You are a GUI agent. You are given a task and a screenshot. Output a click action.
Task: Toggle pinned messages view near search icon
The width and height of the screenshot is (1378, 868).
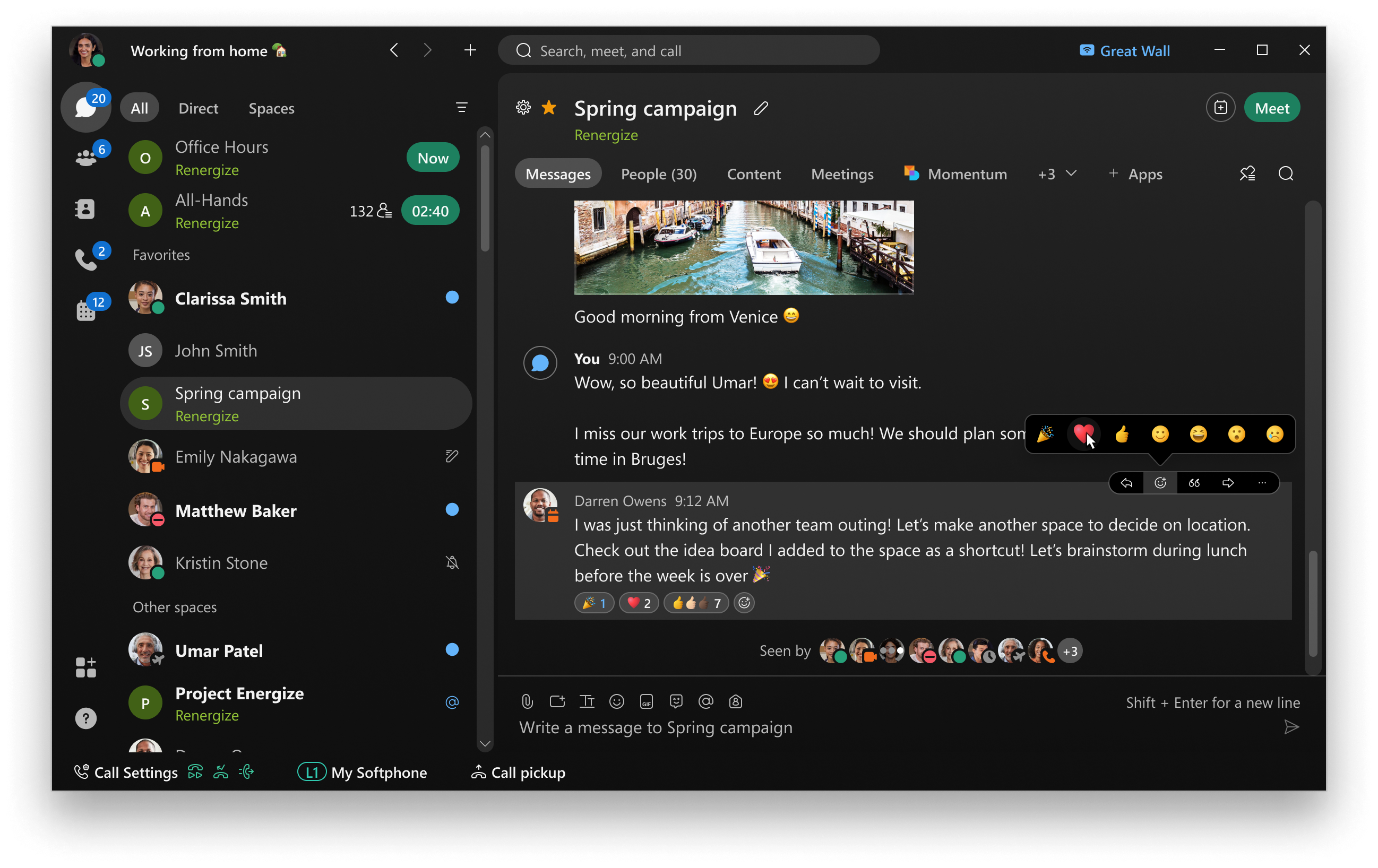click(x=1247, y=173)
